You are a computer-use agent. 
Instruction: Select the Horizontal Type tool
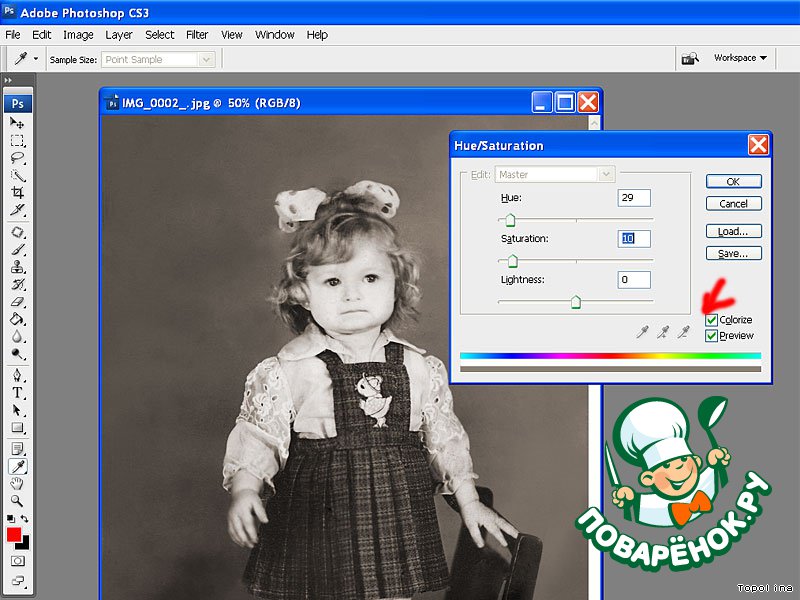(x=17, y=393)
